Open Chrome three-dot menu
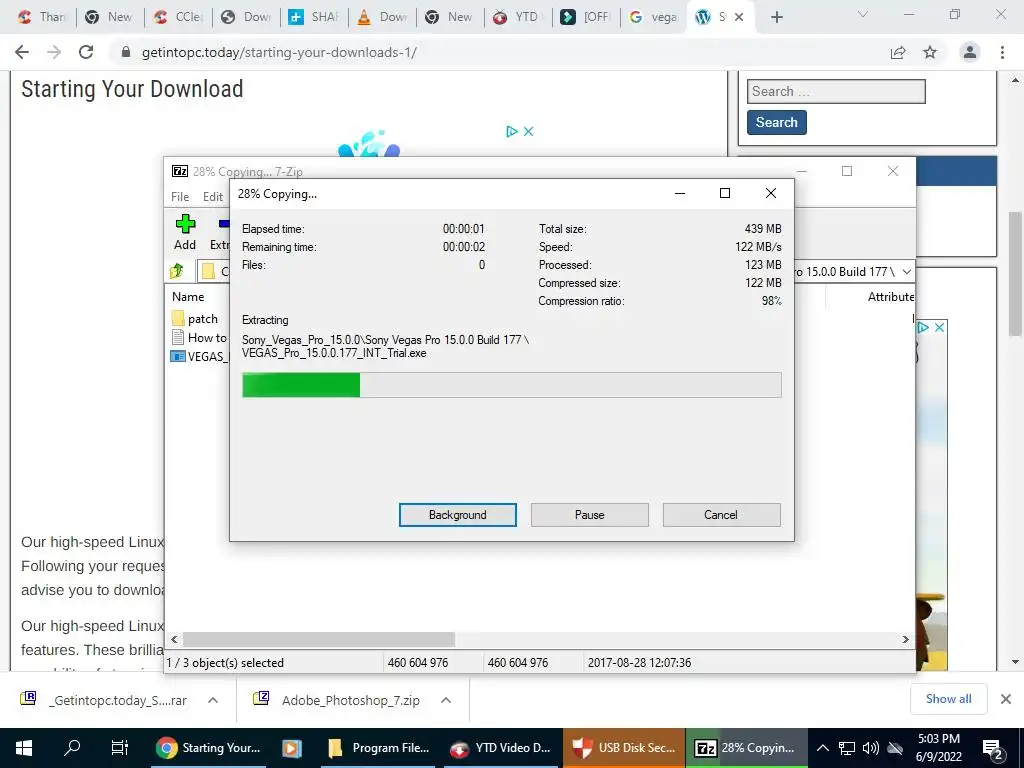Screen dimensions: 1024x768 (x=1002, y=52)
